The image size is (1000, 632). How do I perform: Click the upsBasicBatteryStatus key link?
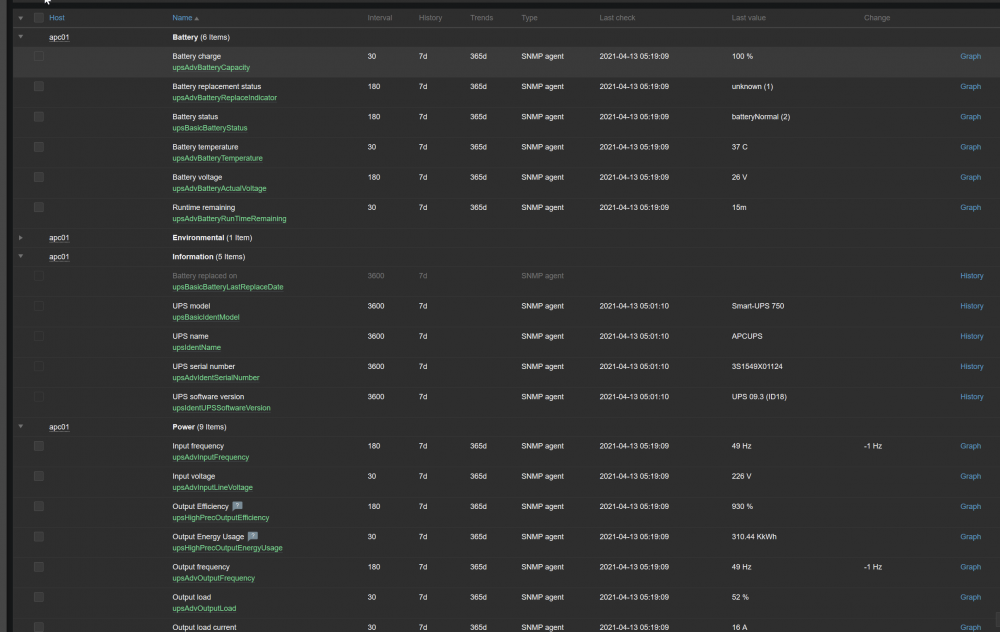(x=209, y=128)
